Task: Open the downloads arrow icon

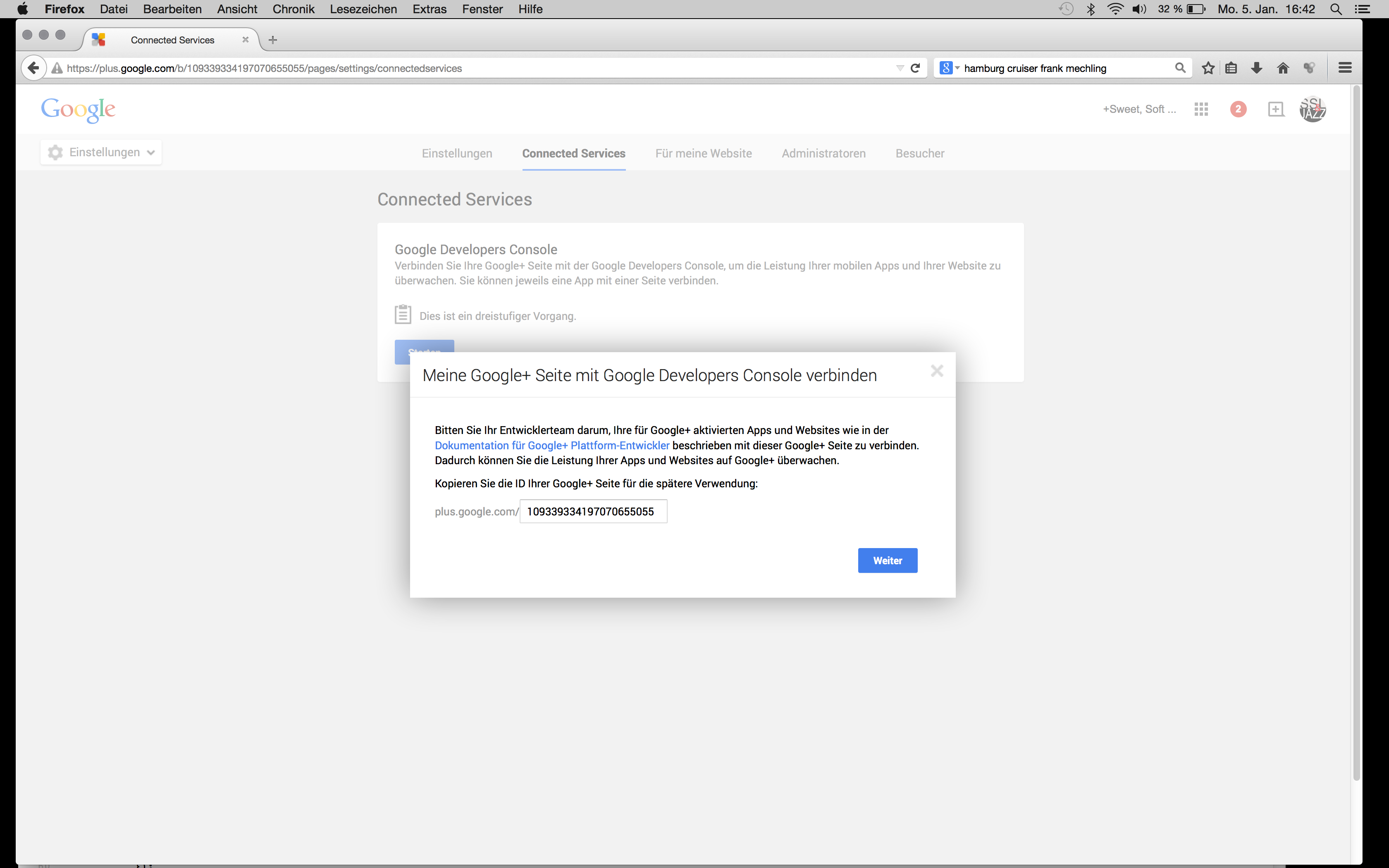Action: pos(1257,68)
